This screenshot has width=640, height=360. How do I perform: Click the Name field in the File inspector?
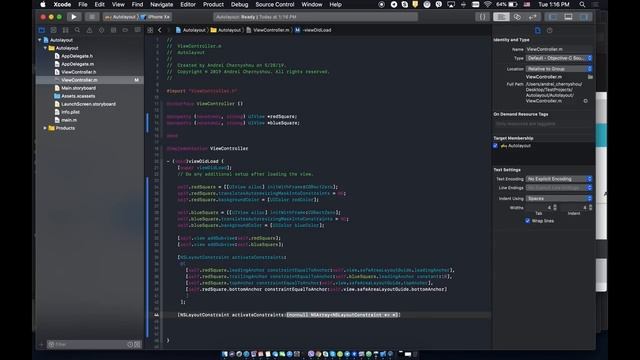click(x=559, y=49)
